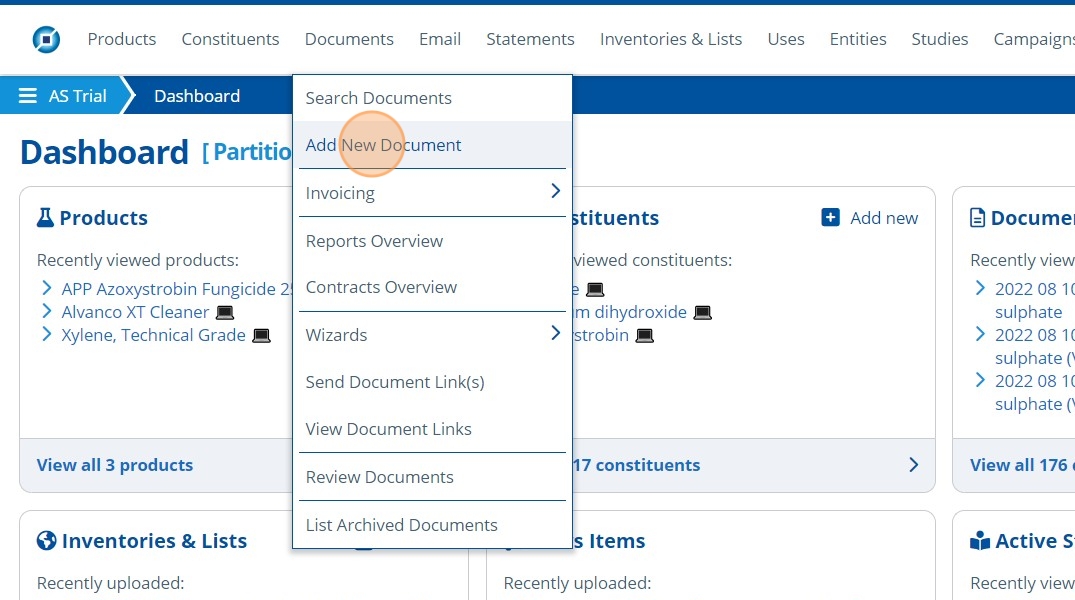Click Products card heading
Image resolution: width=1075 pixels, height=600 pixels.
tap(104, 218)
